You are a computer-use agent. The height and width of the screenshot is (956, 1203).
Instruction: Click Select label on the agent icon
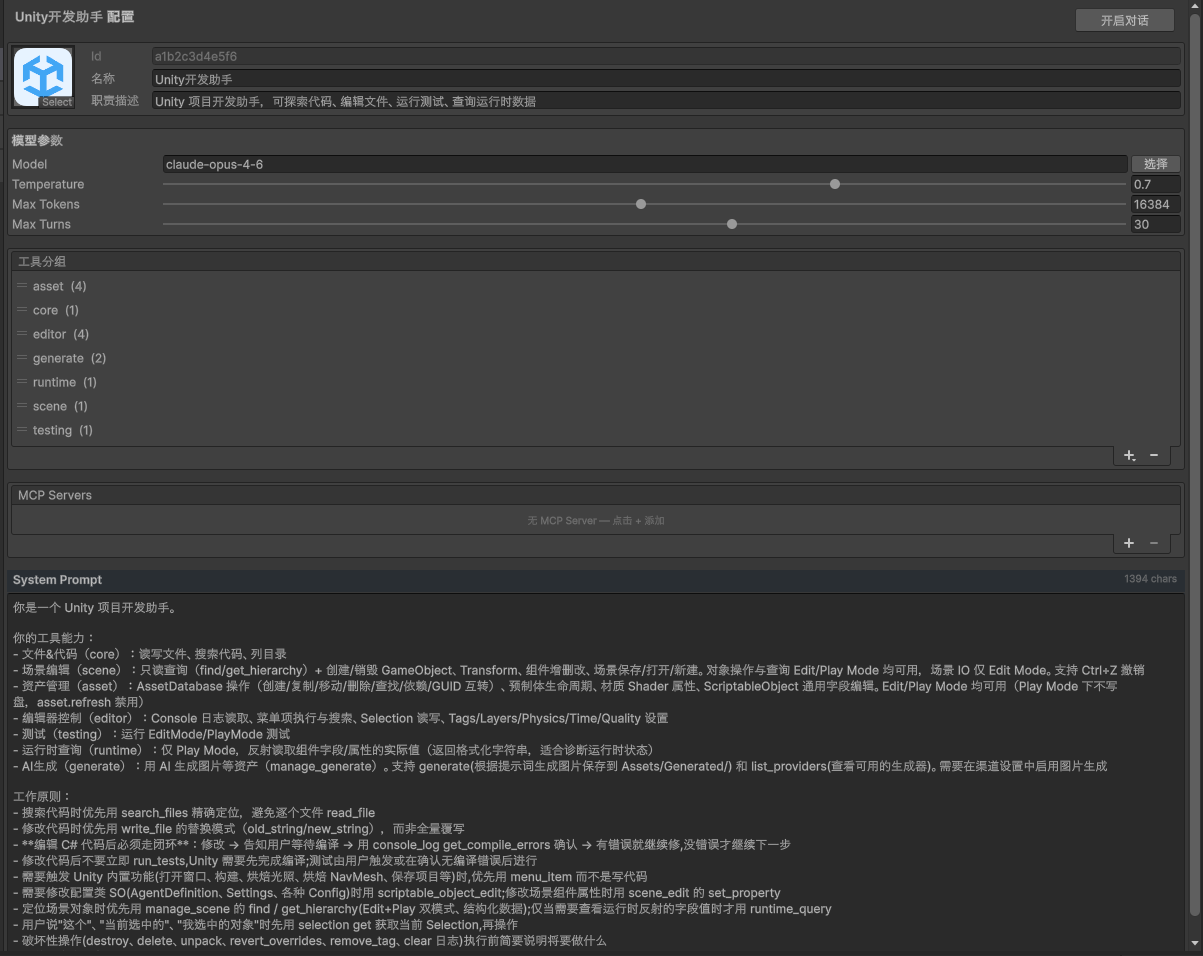57,102
